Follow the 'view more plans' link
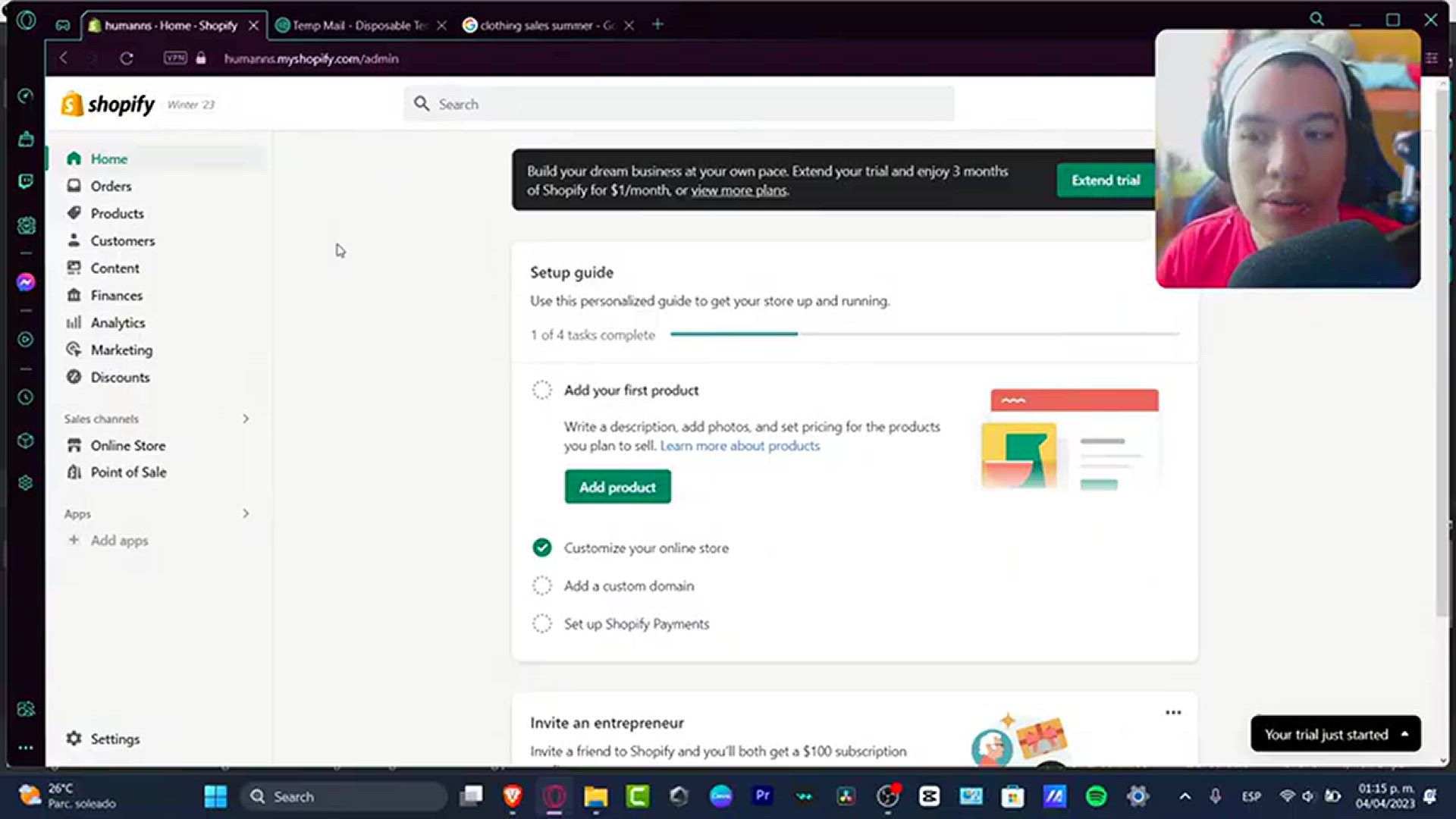 tap(739, 190)
